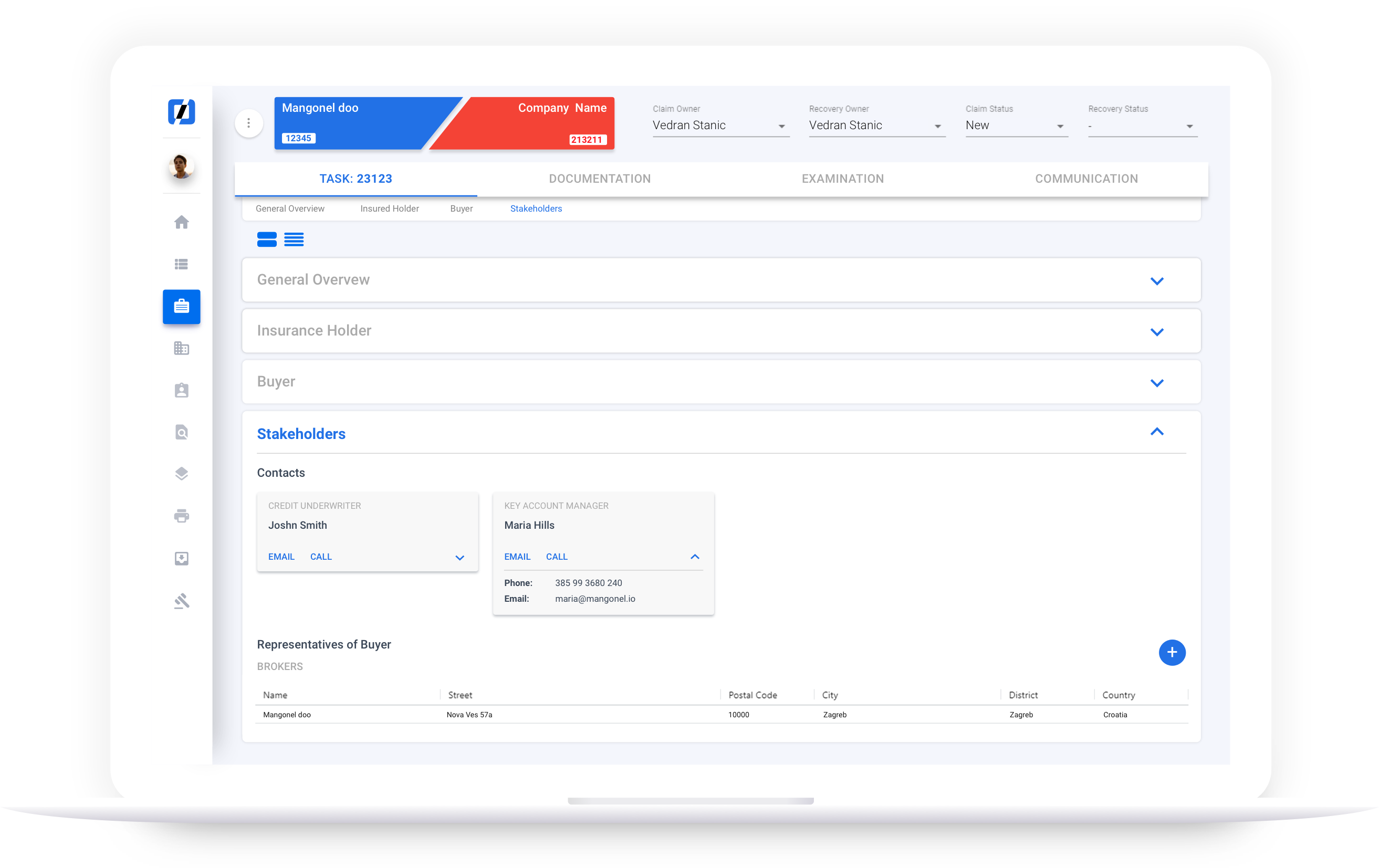This screenshot has width=1380, height=868.
Task: Open the Claim Owner dropdown
Action: point(720,126)
